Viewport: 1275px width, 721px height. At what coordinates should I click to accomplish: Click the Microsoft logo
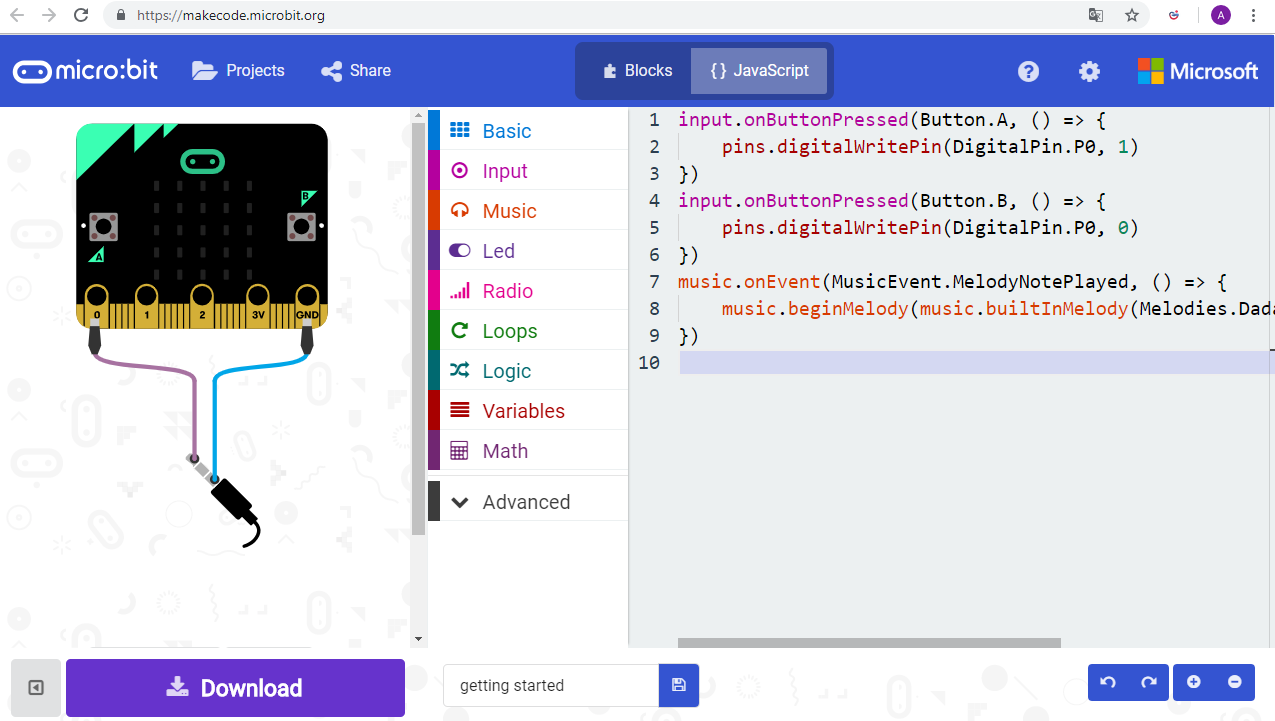1198,71
